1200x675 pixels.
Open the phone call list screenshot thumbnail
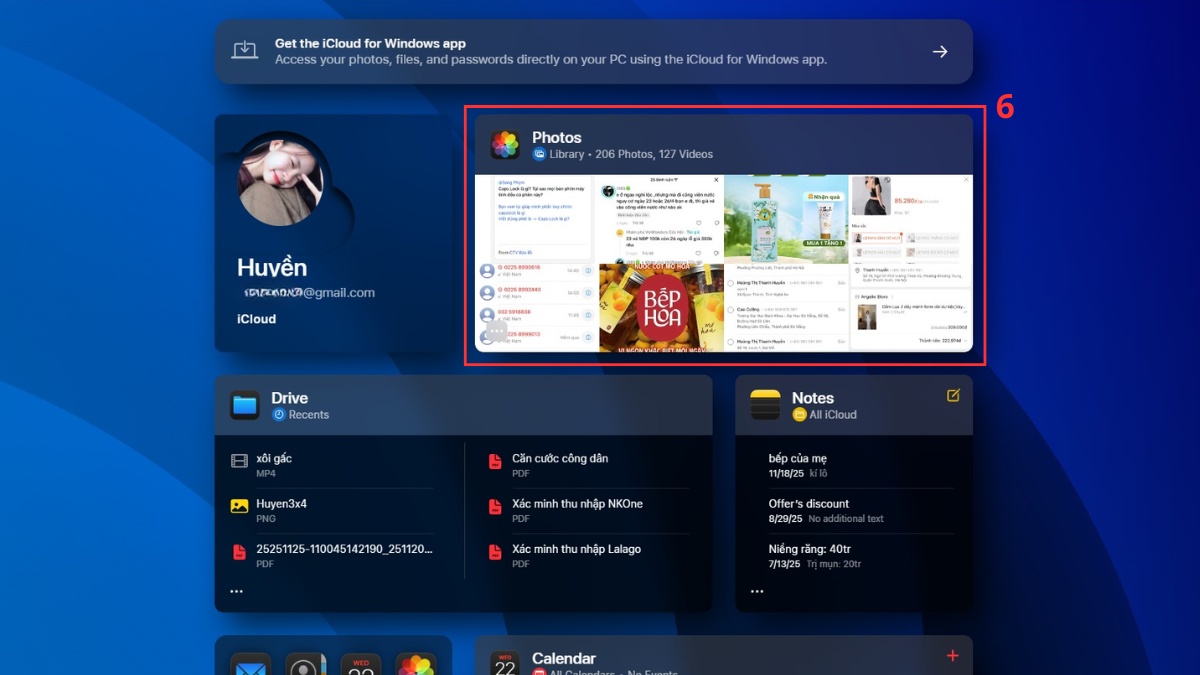pyautogui.click(x=536, y=307)
